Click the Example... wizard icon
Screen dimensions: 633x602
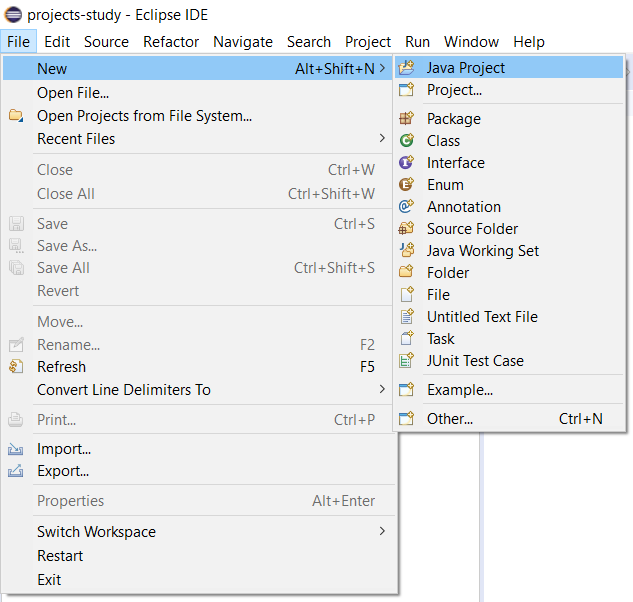(407, 390)
